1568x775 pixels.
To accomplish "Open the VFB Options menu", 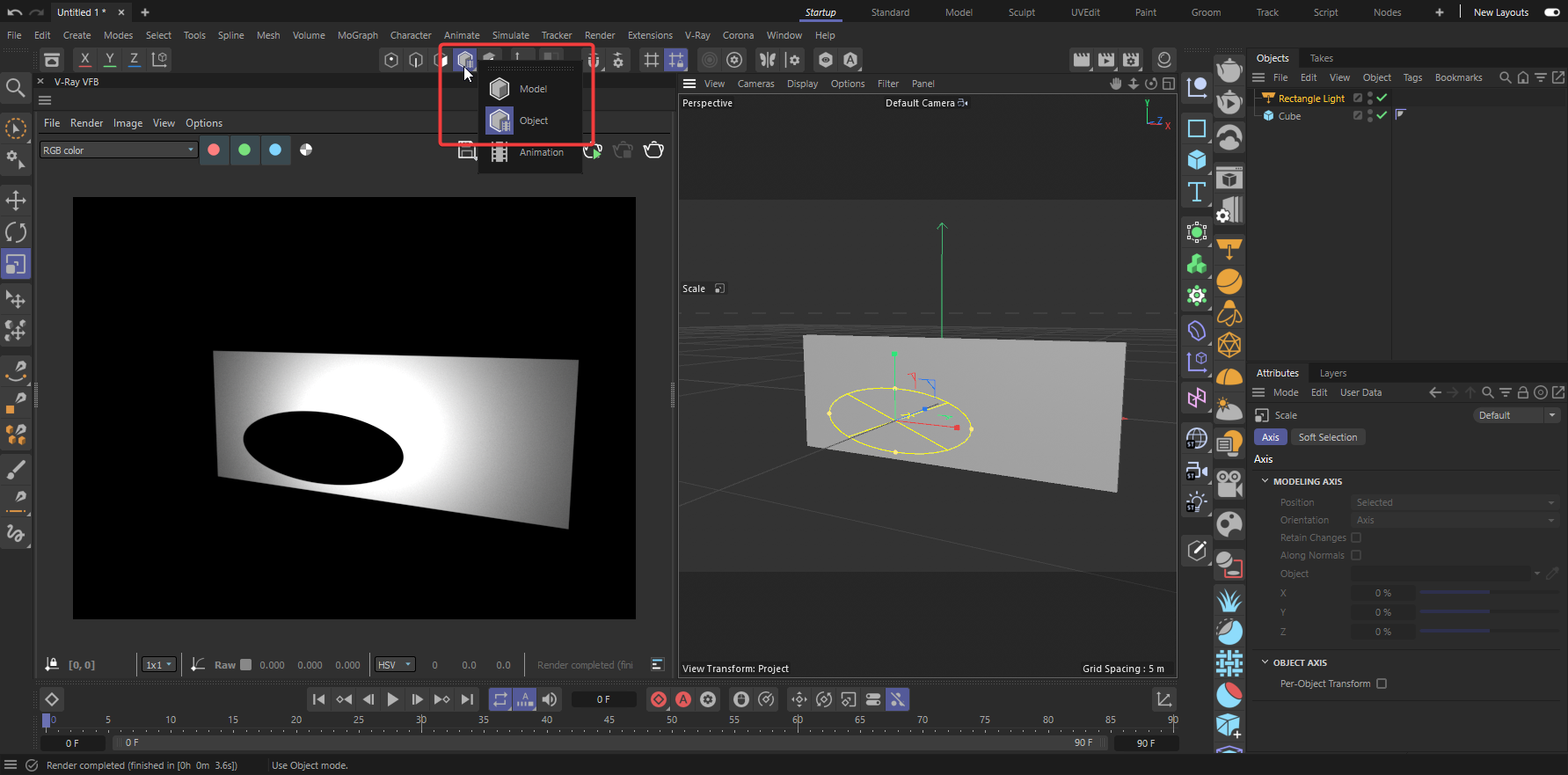I will pyautogui.click(x=204, y=123).
